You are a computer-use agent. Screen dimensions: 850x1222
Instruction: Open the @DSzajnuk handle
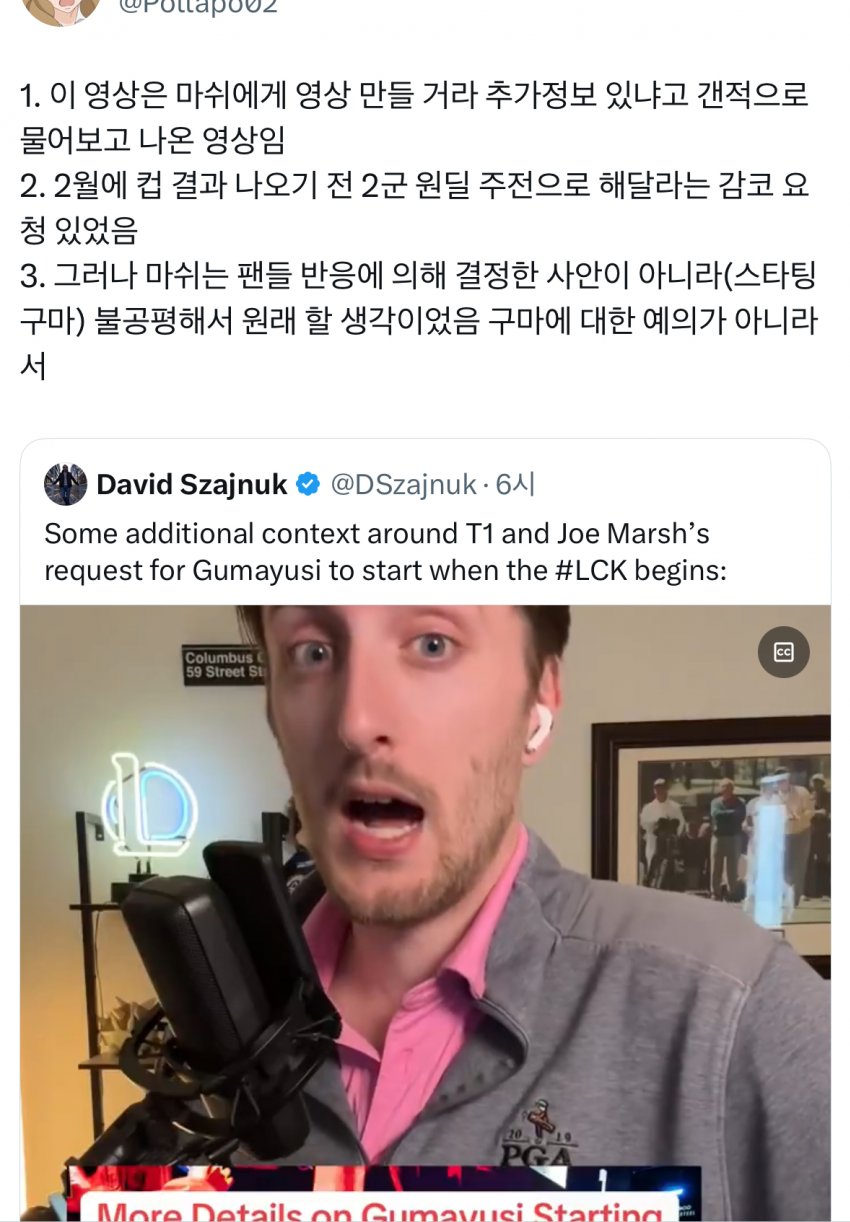[402, 485]
